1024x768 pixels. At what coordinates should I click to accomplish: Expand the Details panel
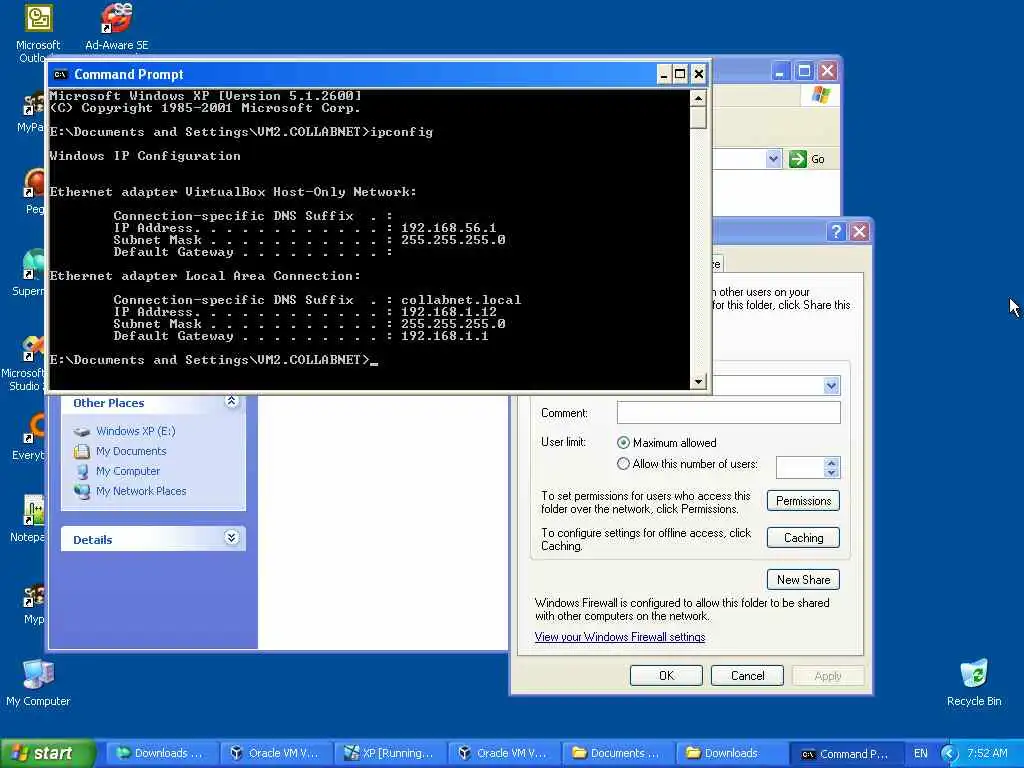point(231,537)
